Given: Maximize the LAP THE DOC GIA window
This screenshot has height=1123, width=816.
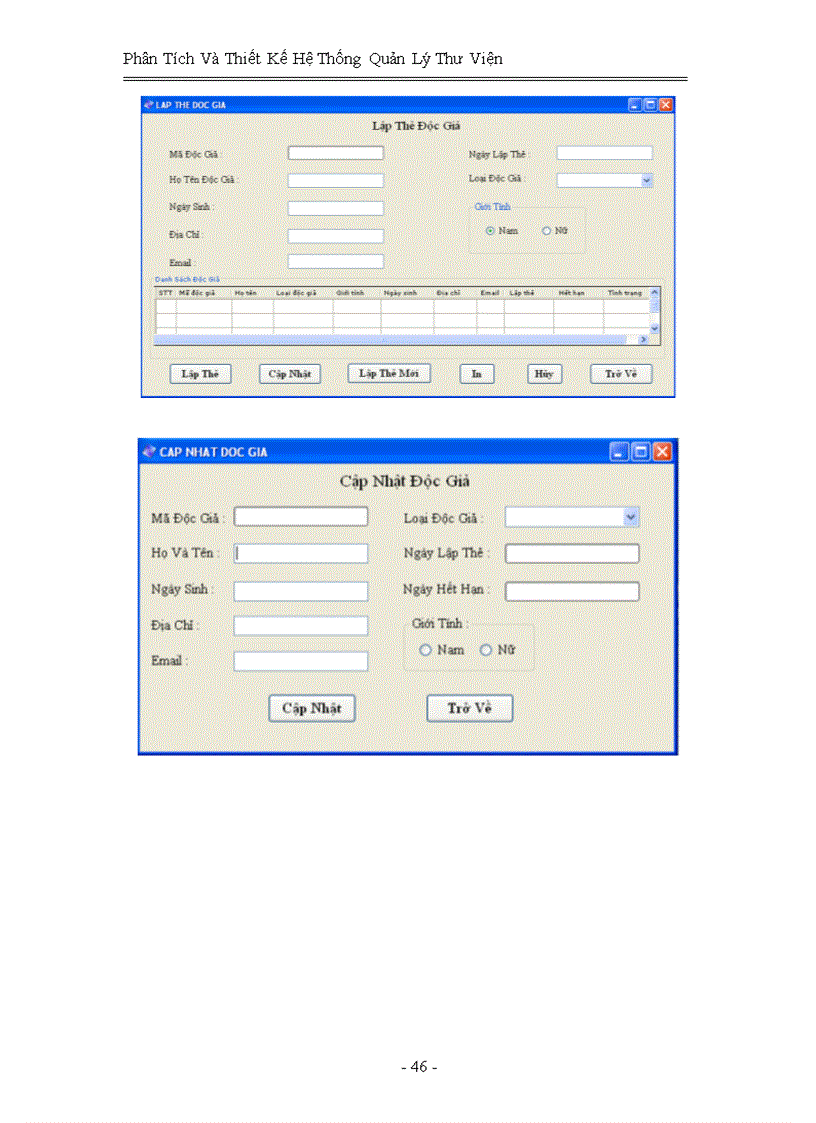Looking at the screenshot, I should click(x=650, y=104).
